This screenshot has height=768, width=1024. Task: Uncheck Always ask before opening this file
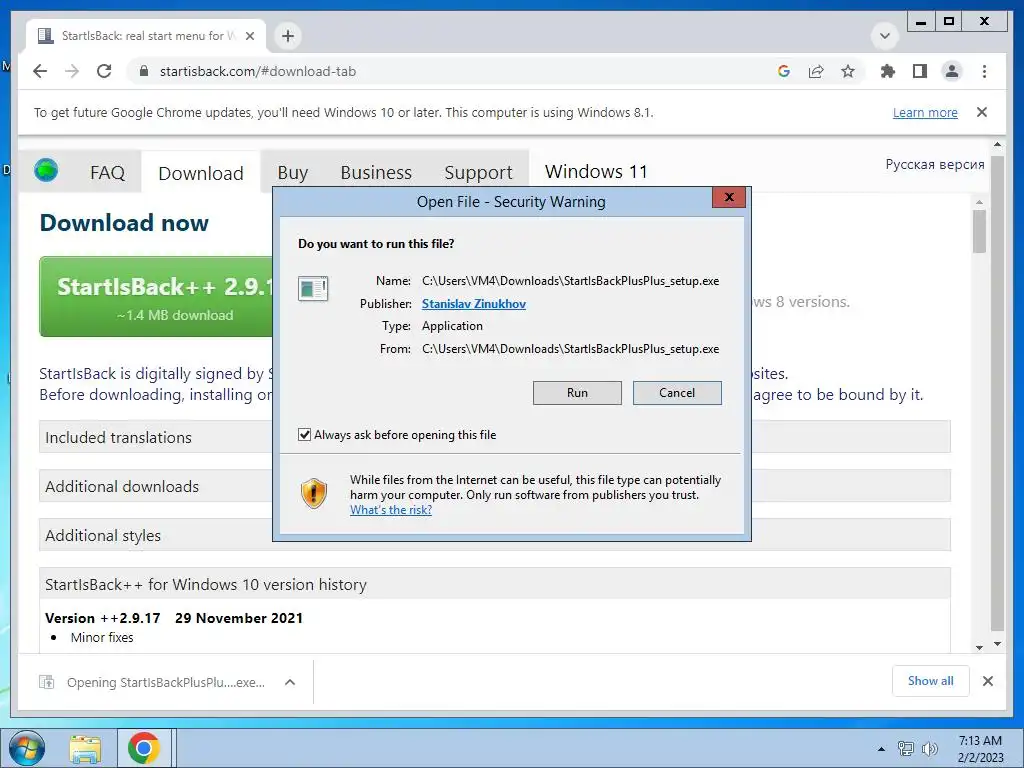(x=304, y=434)
